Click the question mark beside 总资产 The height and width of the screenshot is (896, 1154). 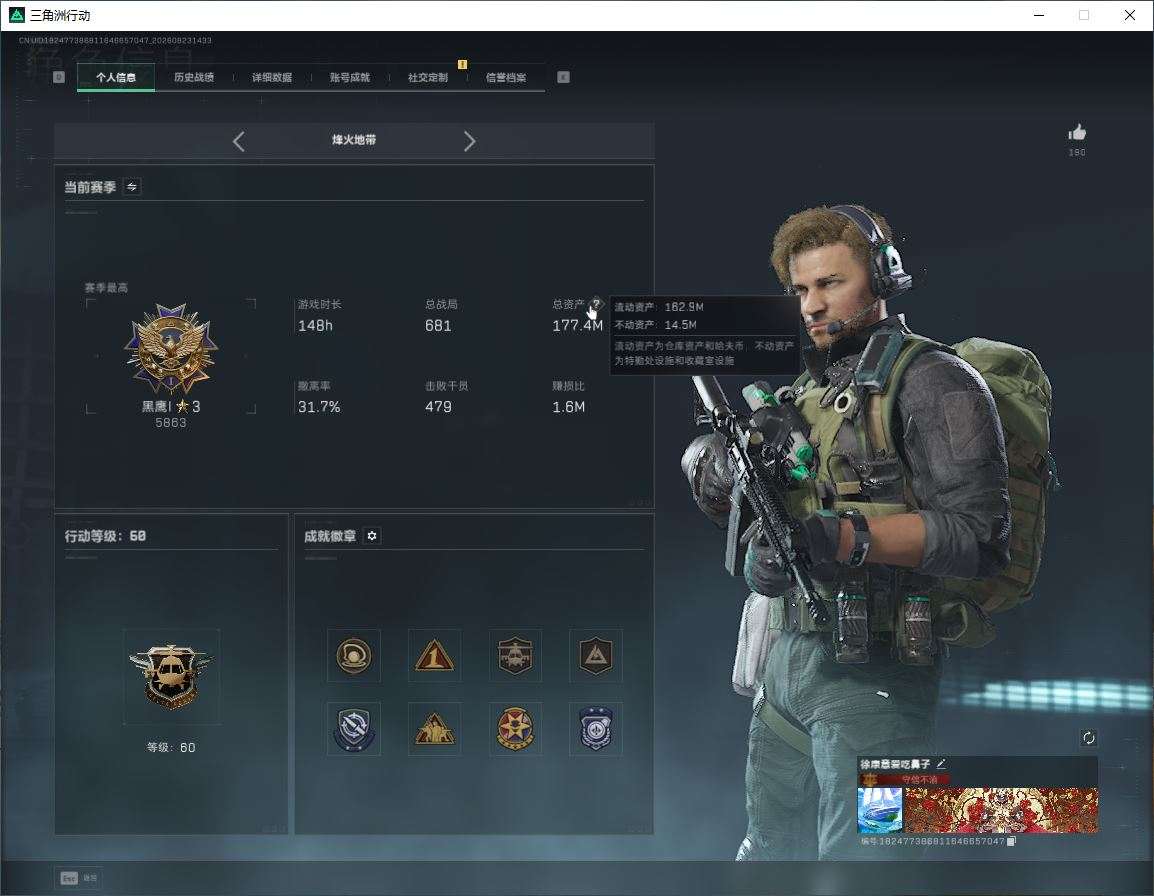click(595, 303)
